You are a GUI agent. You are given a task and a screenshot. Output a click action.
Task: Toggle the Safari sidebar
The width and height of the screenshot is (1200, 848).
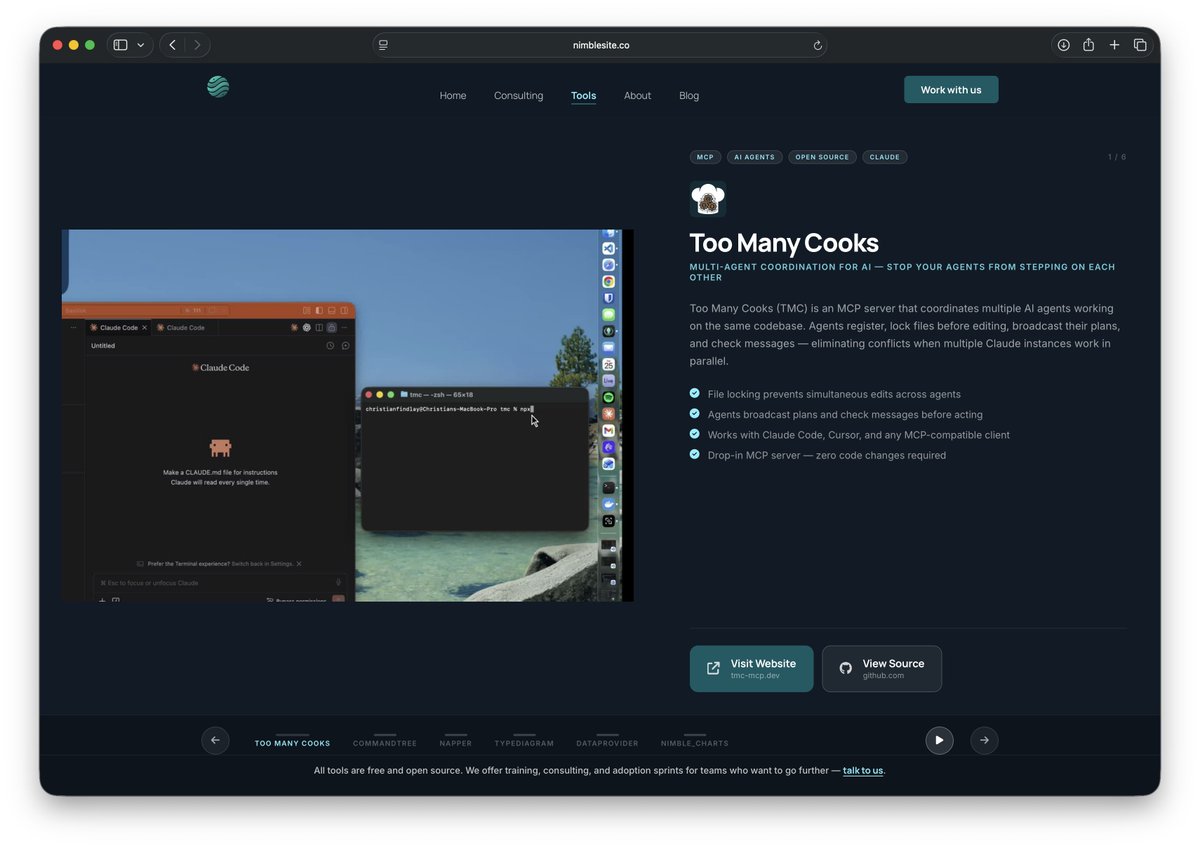(x=120, y=45)
